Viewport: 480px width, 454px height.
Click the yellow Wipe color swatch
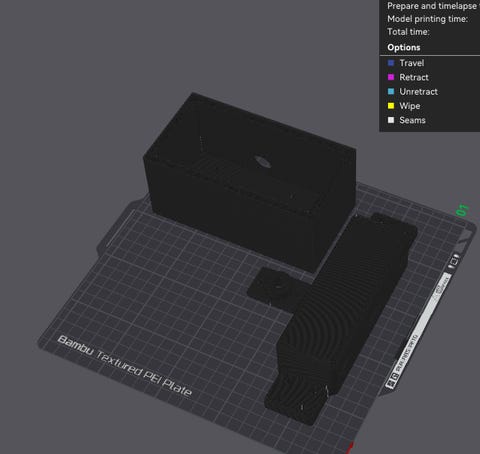point(391,106)
